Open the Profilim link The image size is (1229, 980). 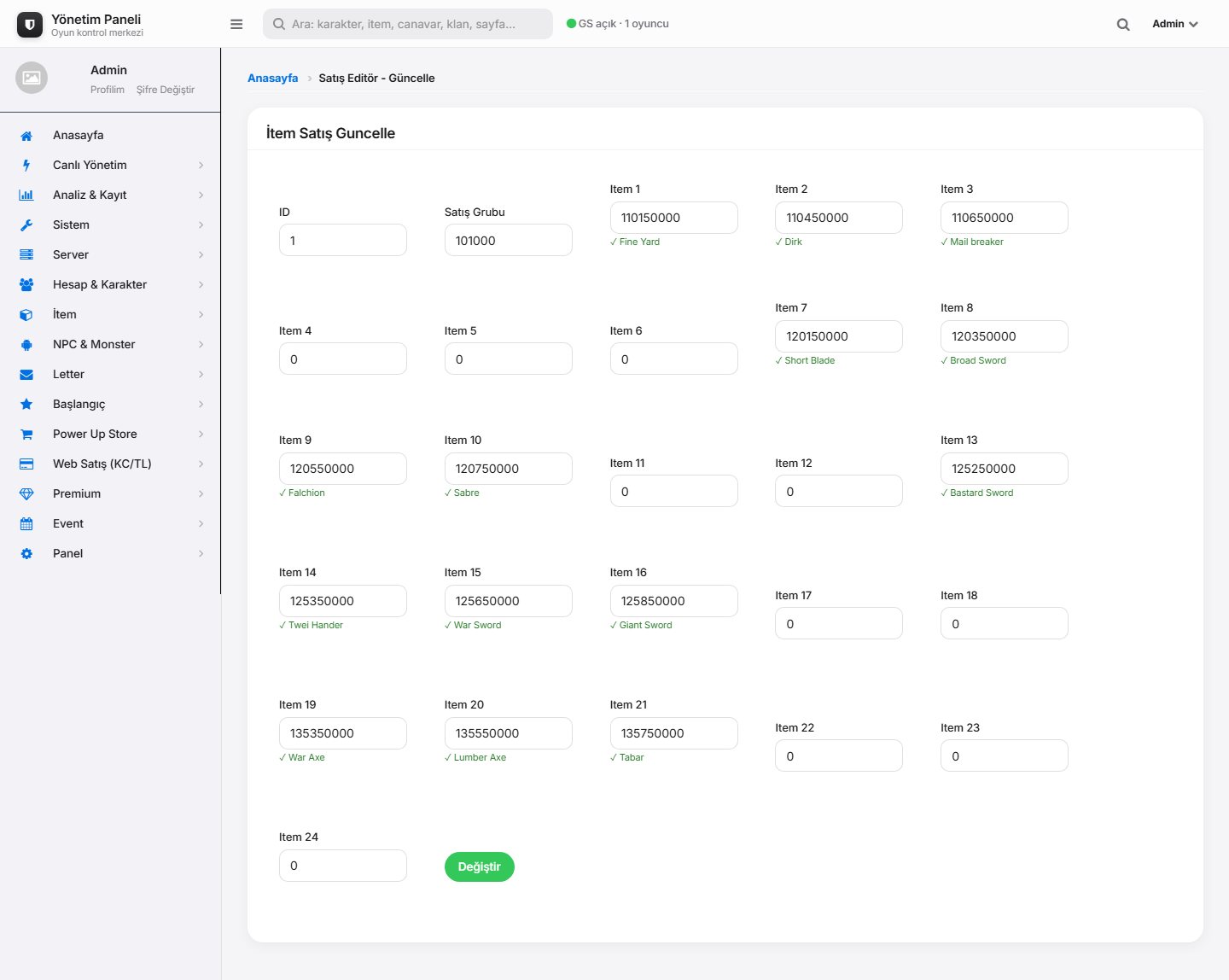point(108,90)
